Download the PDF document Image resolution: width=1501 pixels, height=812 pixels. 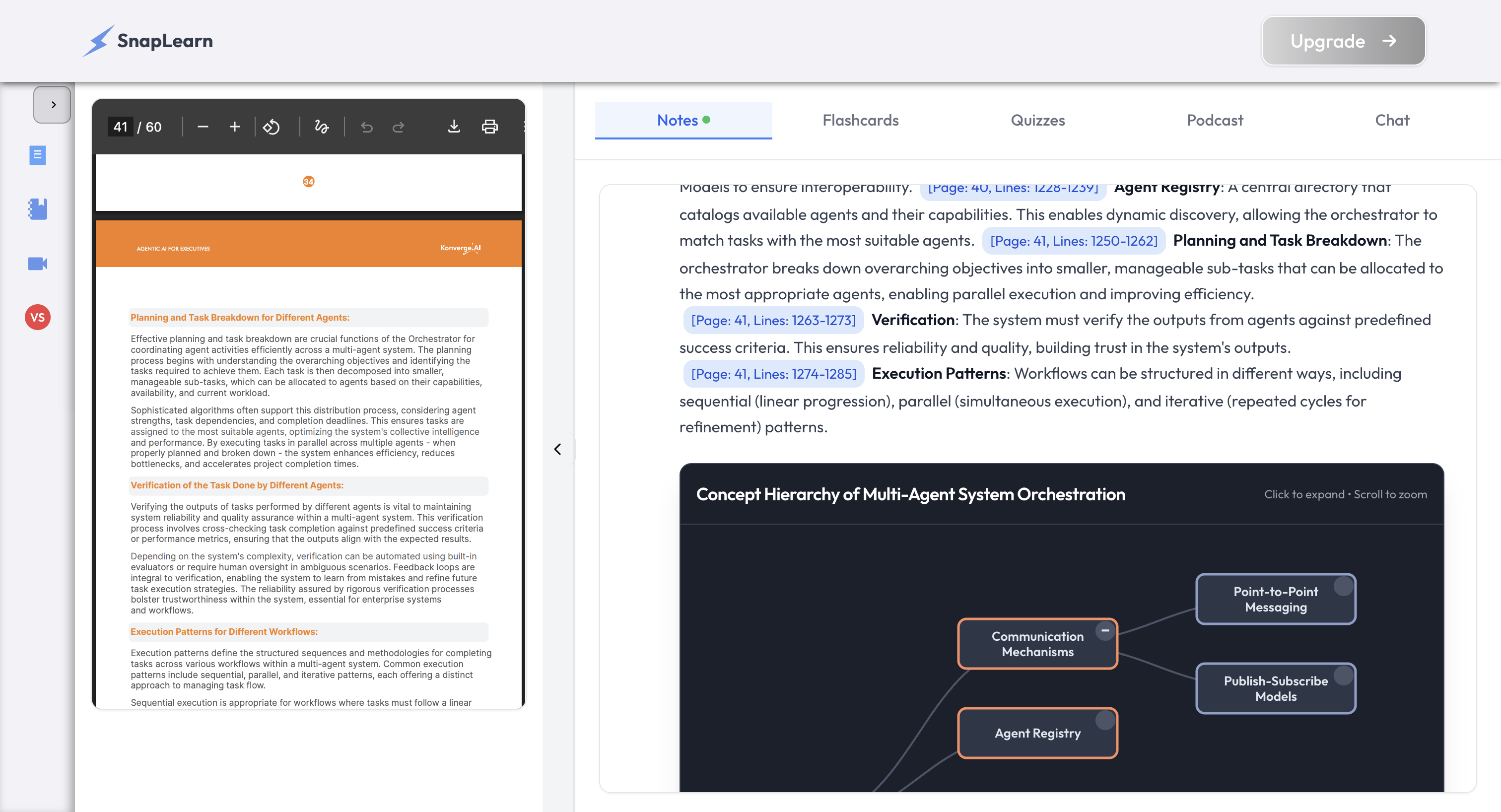(454, 127)
